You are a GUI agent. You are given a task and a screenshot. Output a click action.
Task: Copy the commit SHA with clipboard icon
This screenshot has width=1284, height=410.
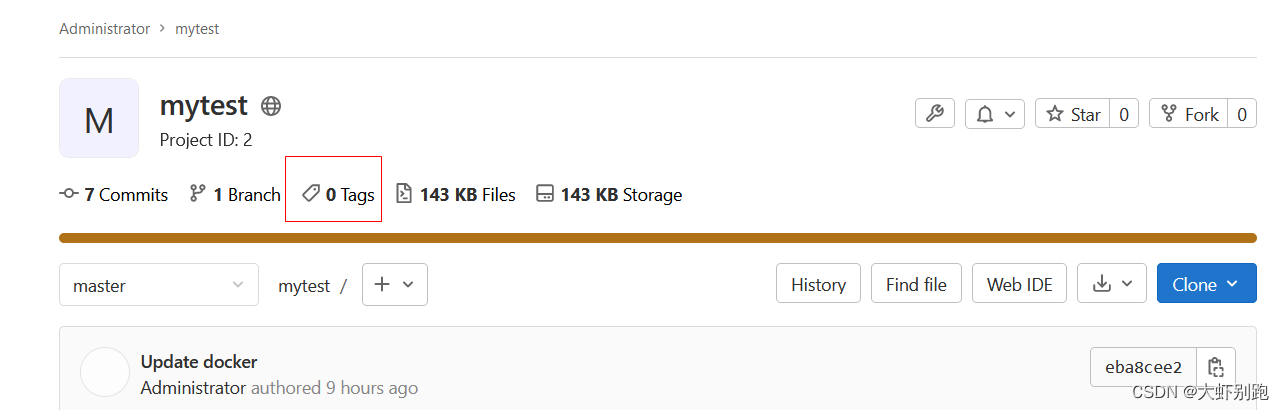tap(1215, 367)
